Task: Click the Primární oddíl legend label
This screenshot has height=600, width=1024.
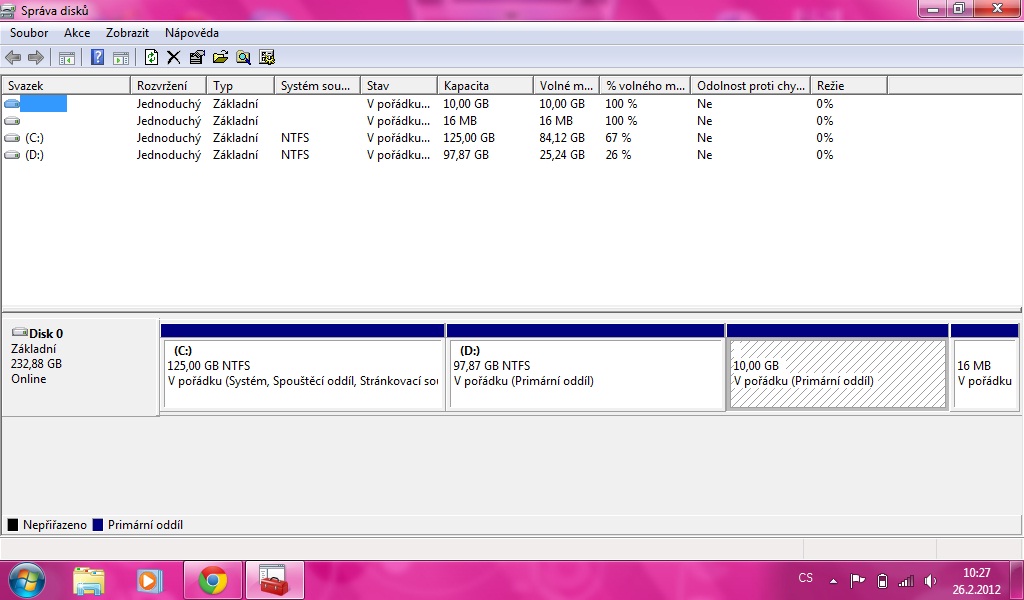Action: pyautogui.click(x=145, y=525)
